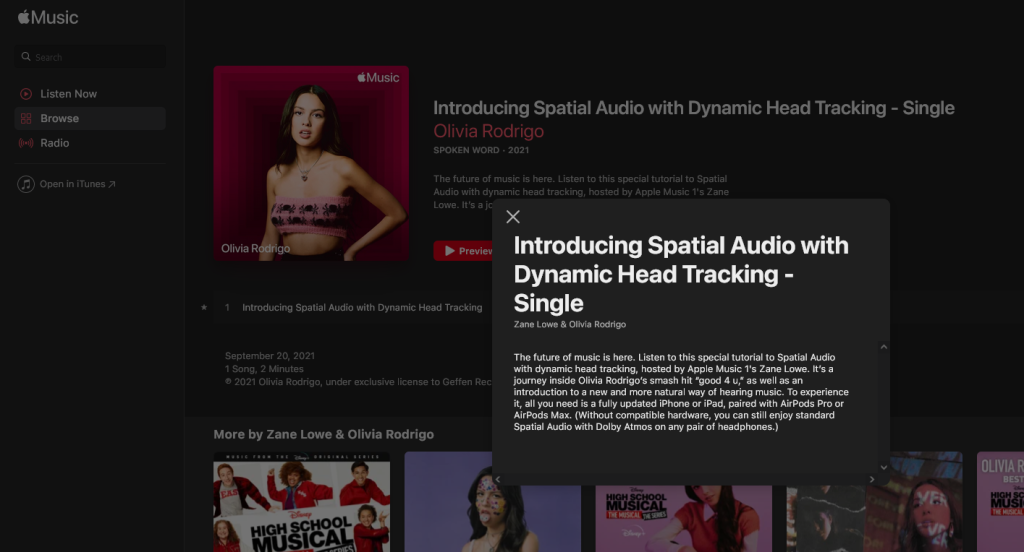The image size is (1024, 552).
Task: Open the first High School Musical album thumbnail
Action: [301, 502]
